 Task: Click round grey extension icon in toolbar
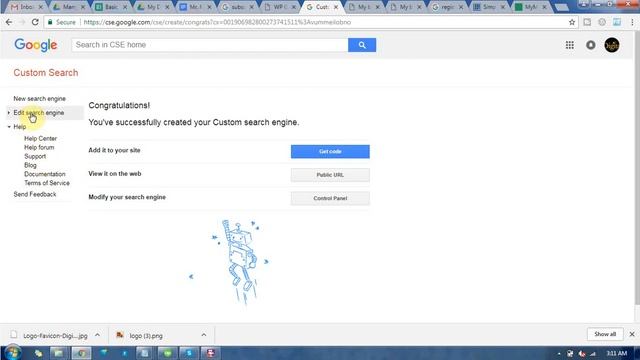[x=602, y=22]
